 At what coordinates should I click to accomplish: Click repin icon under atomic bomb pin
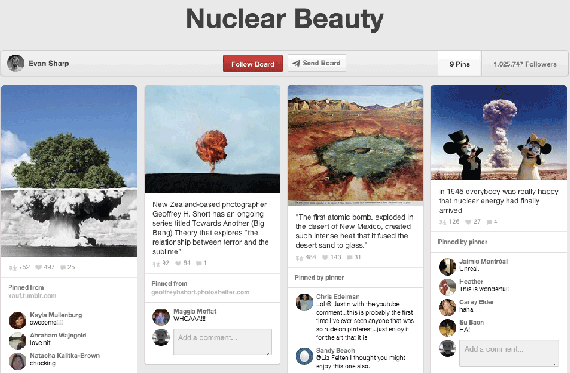tap(299, 258)
